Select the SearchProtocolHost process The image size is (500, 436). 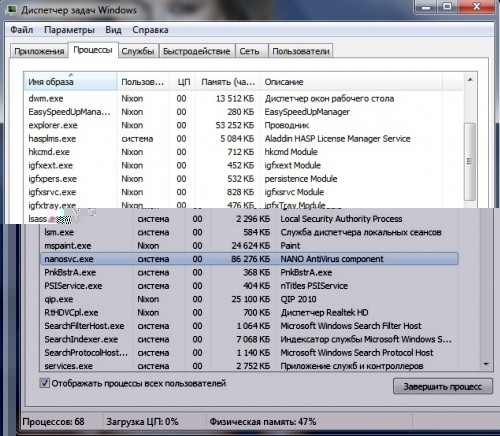[249, 352]
